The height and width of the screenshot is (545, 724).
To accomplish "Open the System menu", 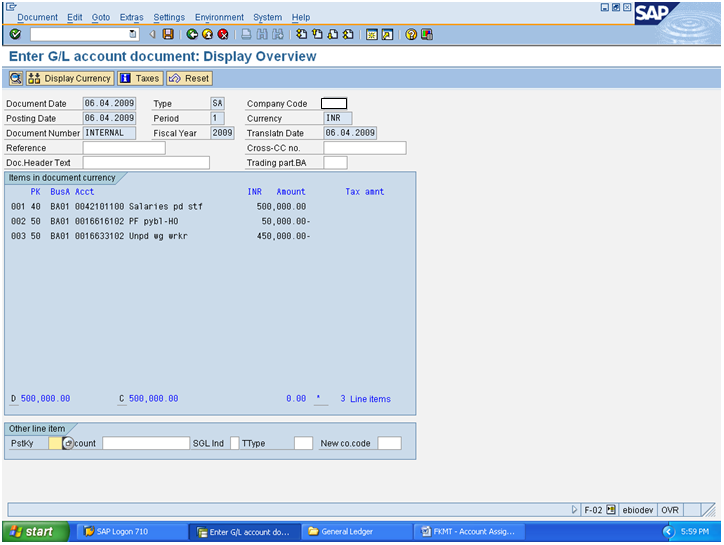I will (x=267, y=17).
